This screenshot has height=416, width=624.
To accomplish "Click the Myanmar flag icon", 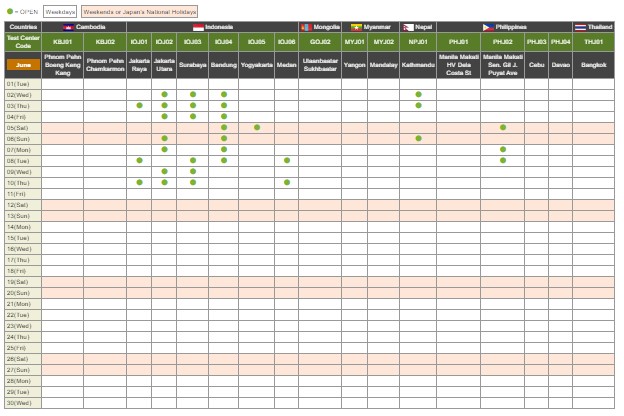I will [356, 27].
